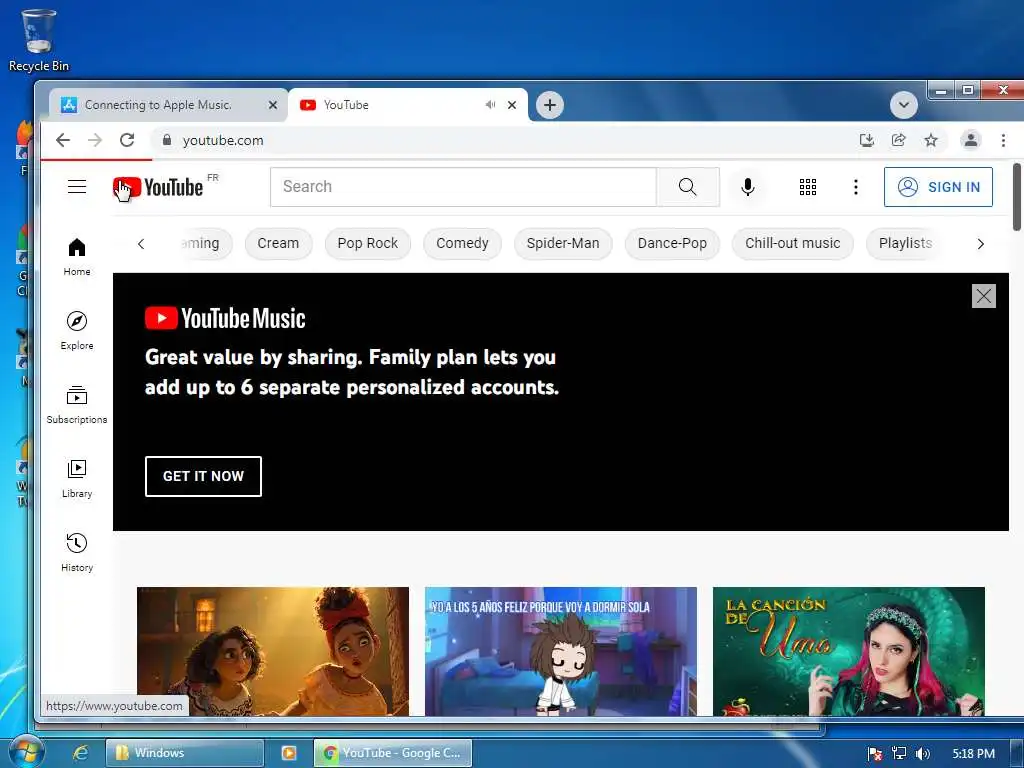Click the youtube.com address bar
Image resolution: width=1024 pixels, height=768 pixels.
point(503,140)
